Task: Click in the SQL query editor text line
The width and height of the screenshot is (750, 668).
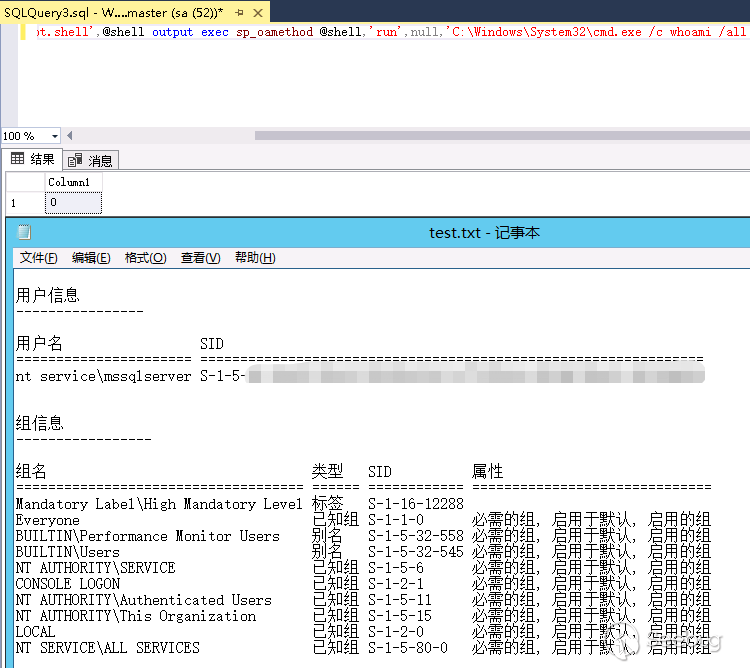Action: pyautogui.click(x=400, y=31)
